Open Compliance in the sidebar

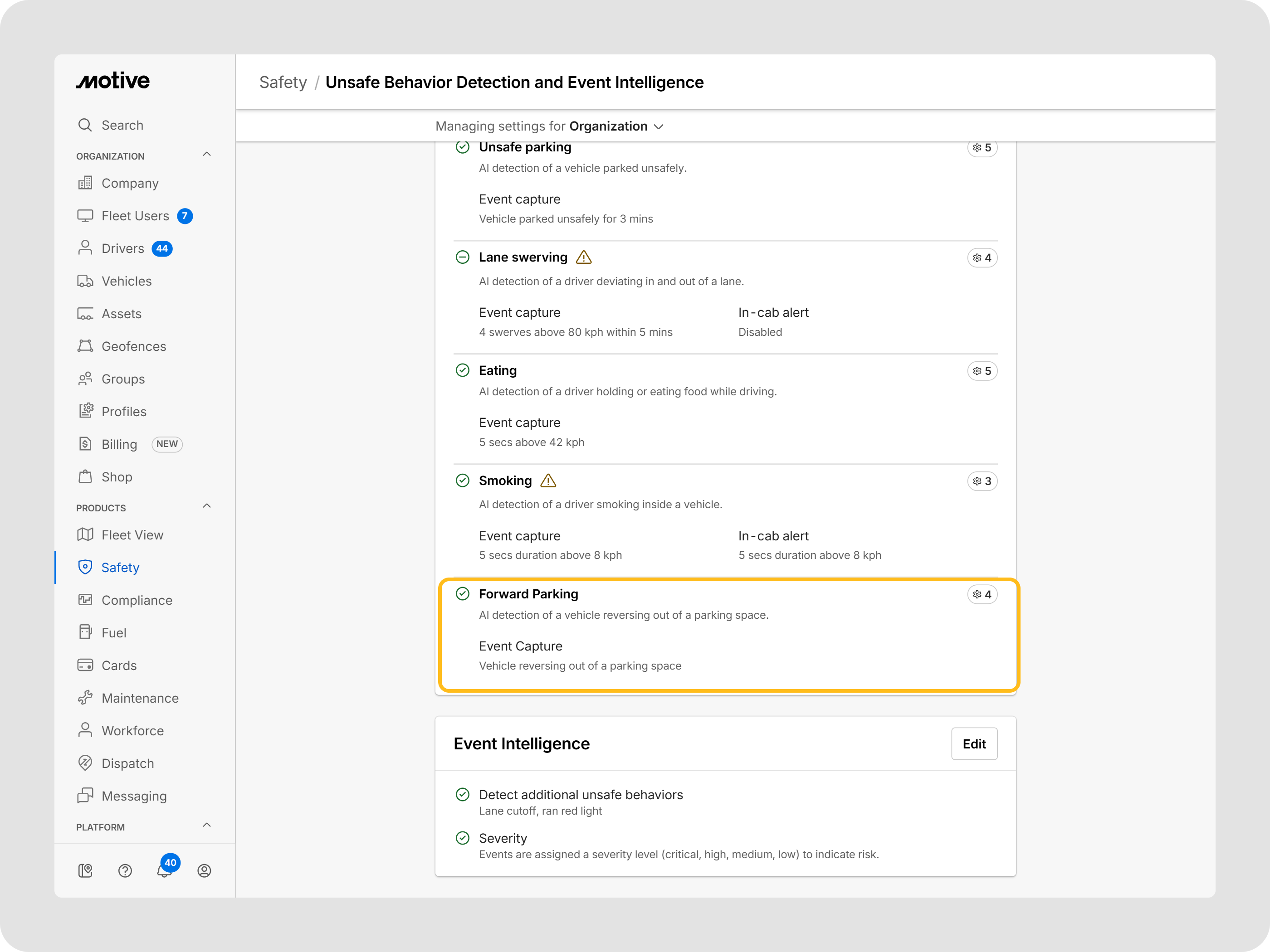coord(137,600)
